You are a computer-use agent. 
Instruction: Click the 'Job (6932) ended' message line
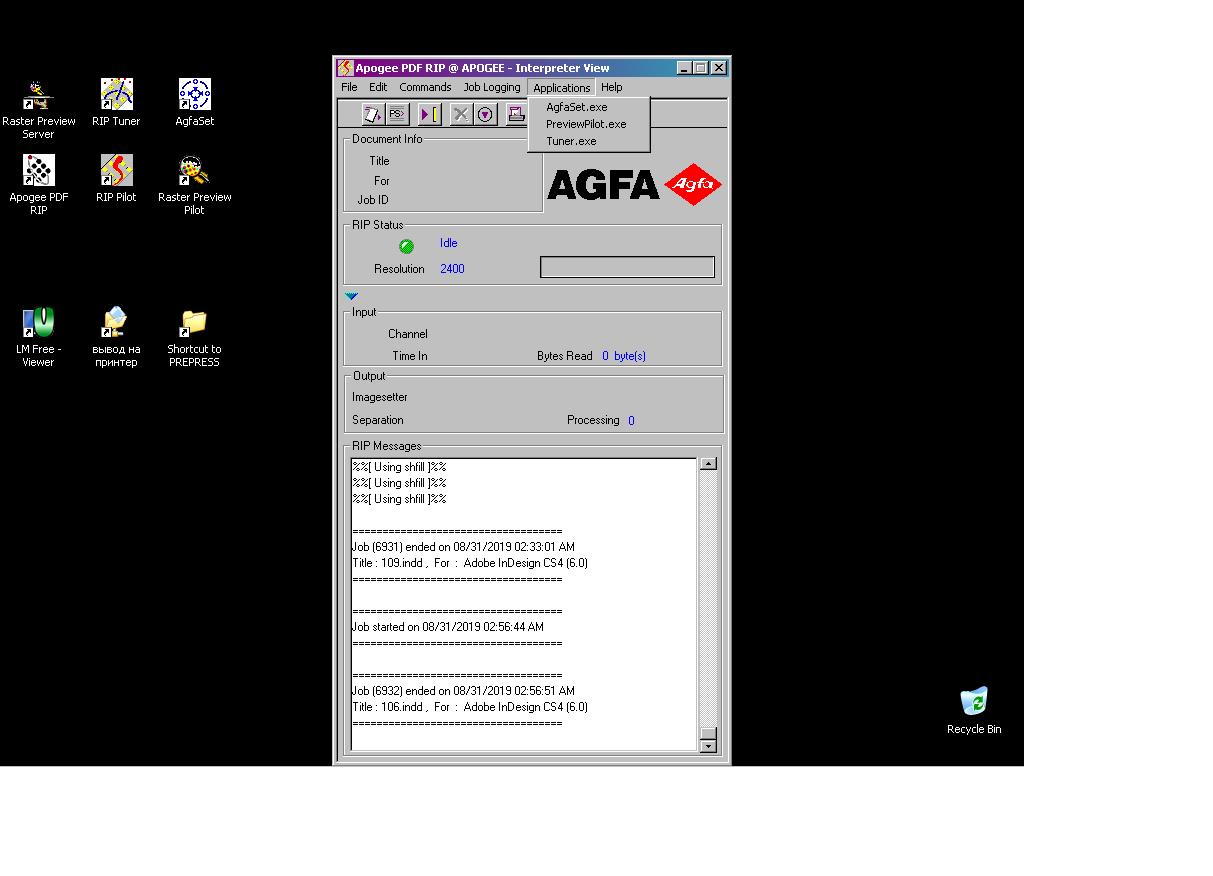(463, 691)
